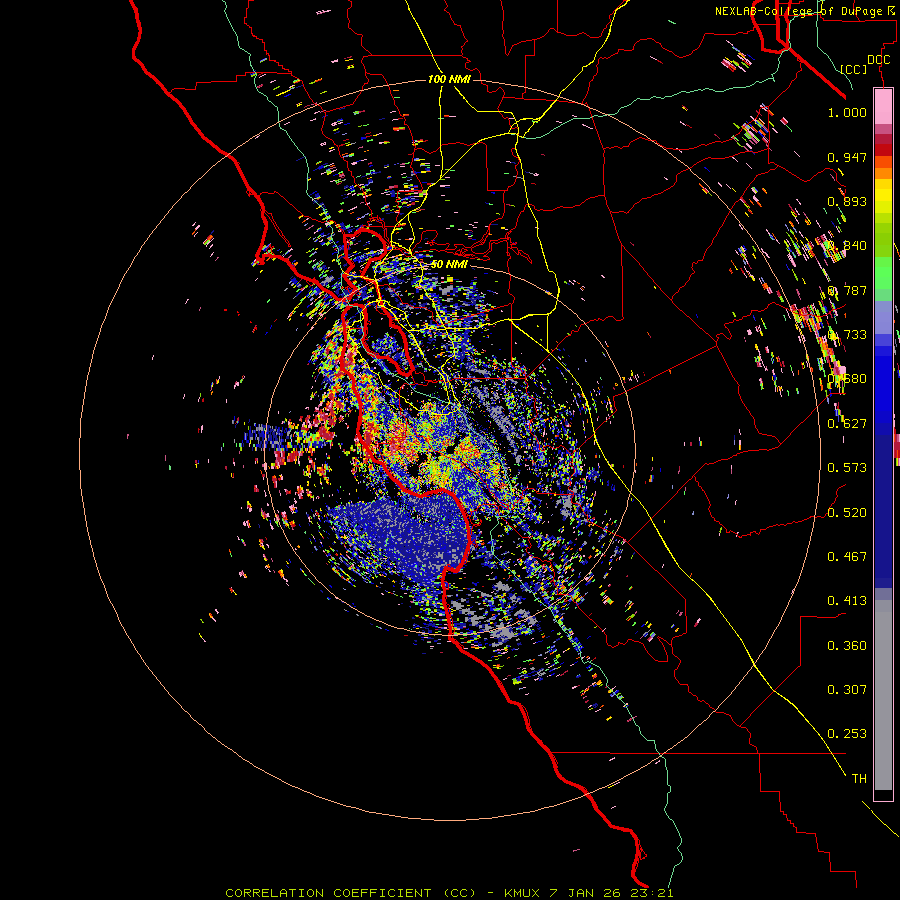The height and width of the screenshot is (900, 900).
Task: Click the DCC label above the color scale
Action: point(878,60)
